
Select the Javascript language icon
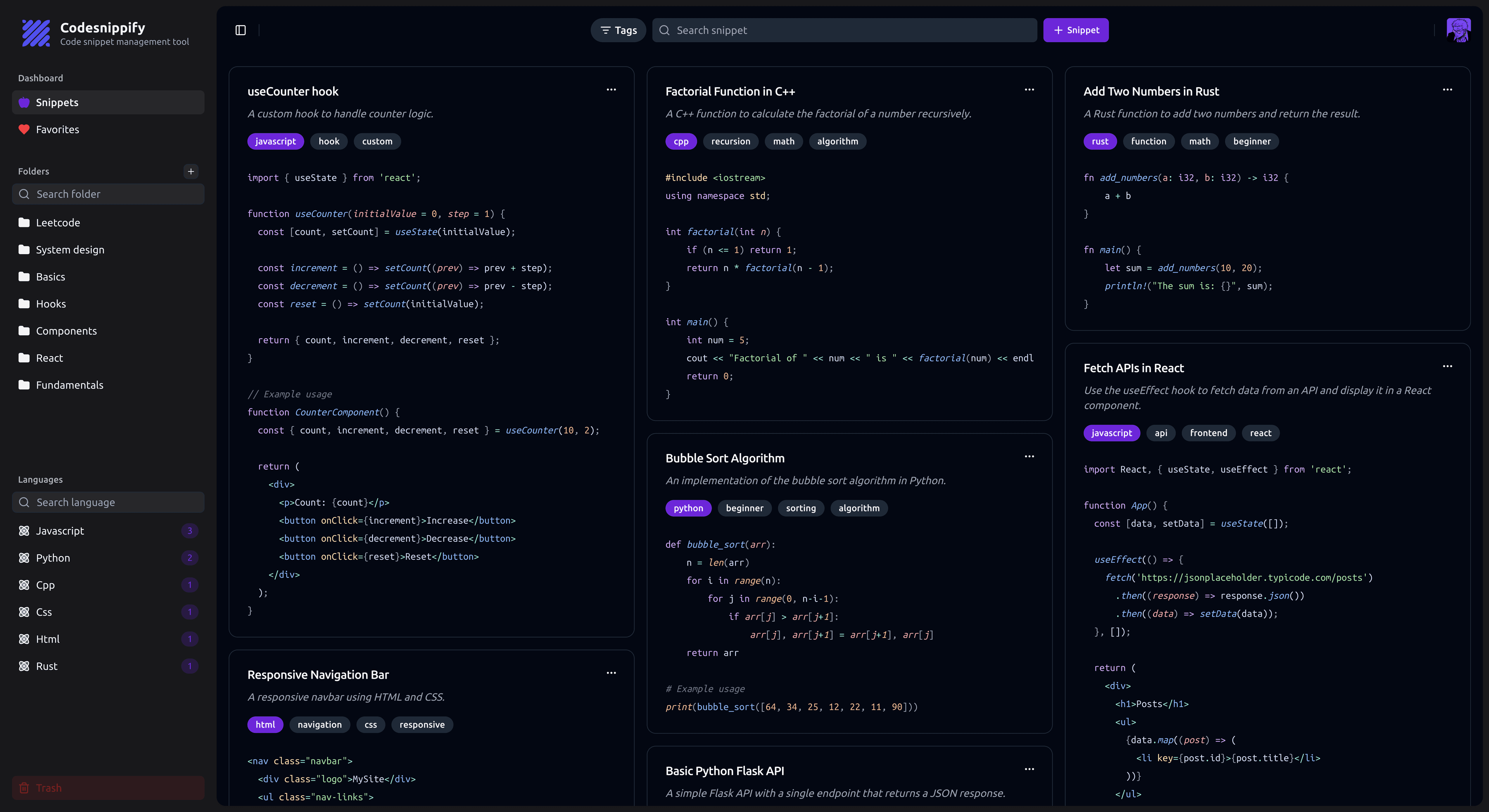[x=24, y=531]
